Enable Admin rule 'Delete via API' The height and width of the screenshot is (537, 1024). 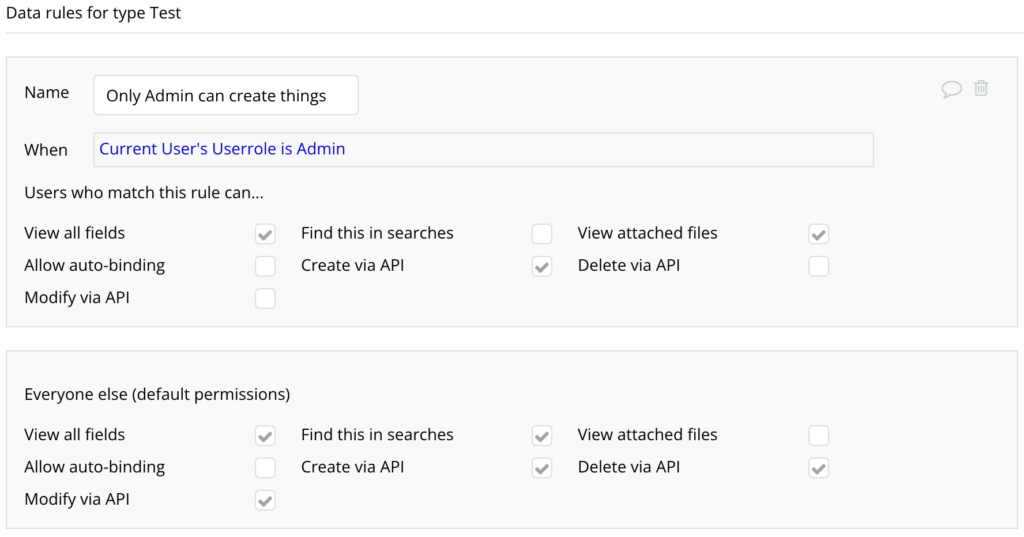pyautogui.click(x=819, y=266)
